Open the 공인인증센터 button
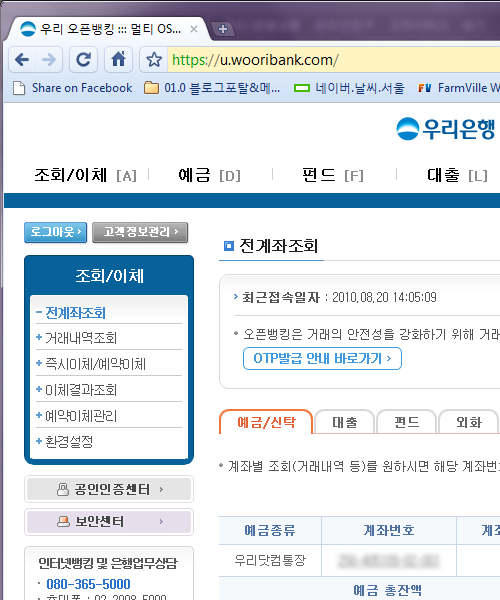Image resolution: width=500 pixels, height=600 pixels. click(x=109, y=489)
